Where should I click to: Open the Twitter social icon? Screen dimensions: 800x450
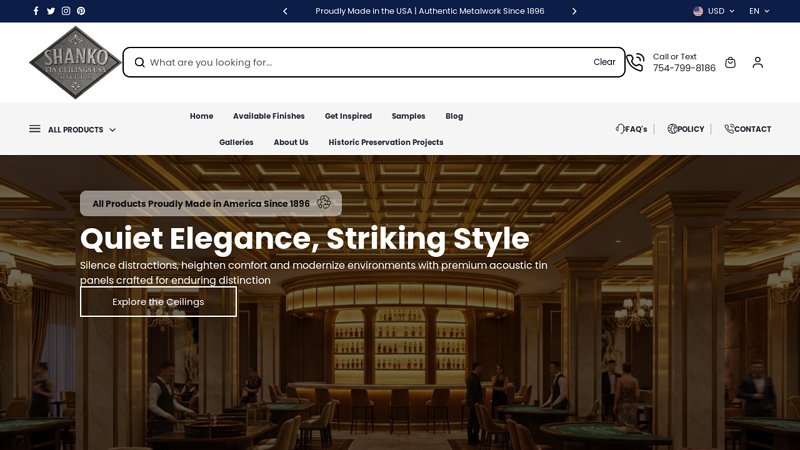click(51, 11)
